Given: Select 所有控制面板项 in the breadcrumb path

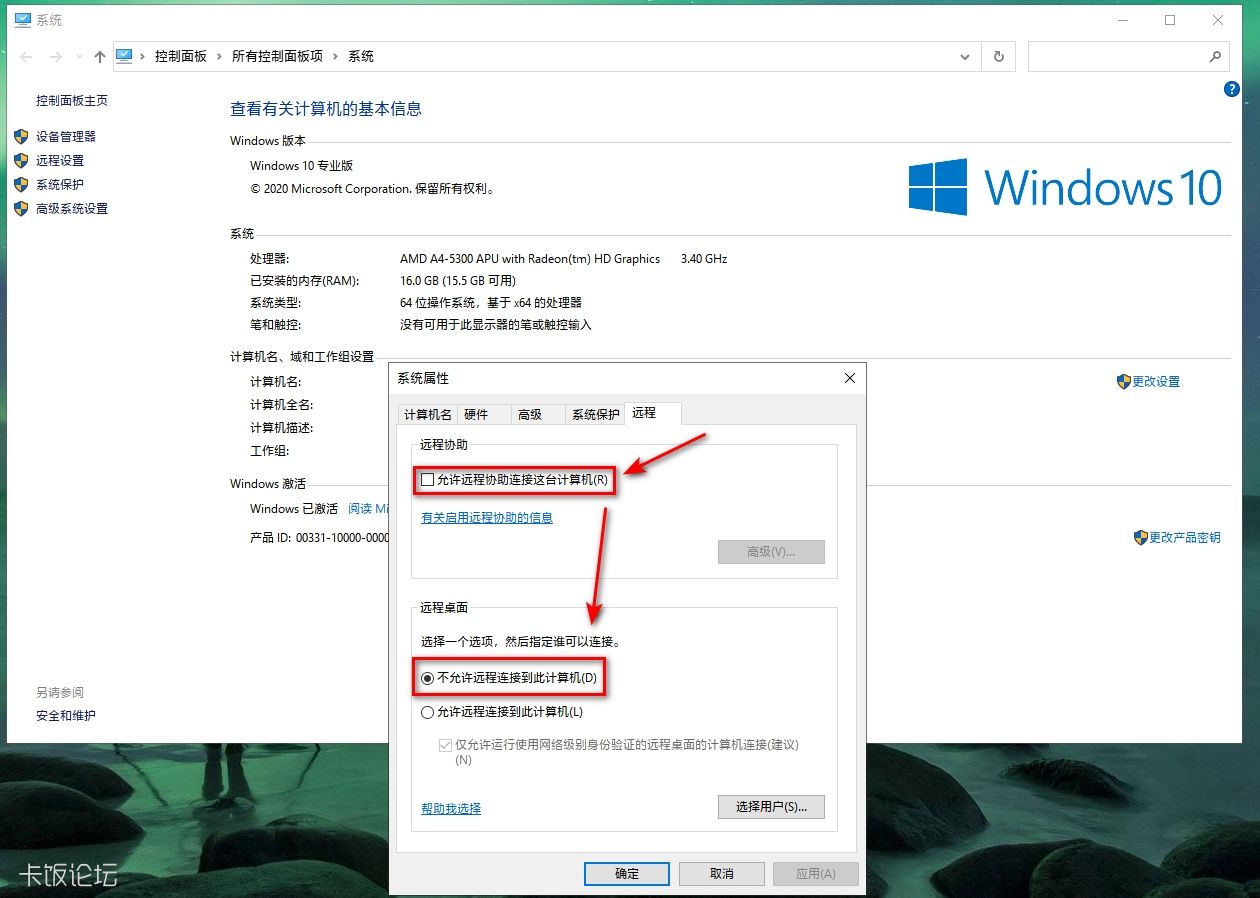Looking at the screenshot, I should pos(277,57).
